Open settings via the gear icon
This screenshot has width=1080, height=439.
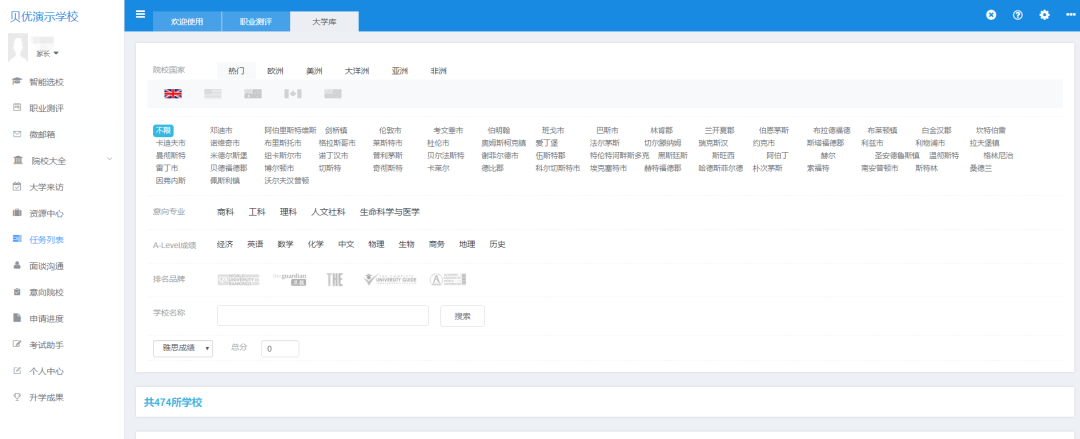click(1044, 15)
